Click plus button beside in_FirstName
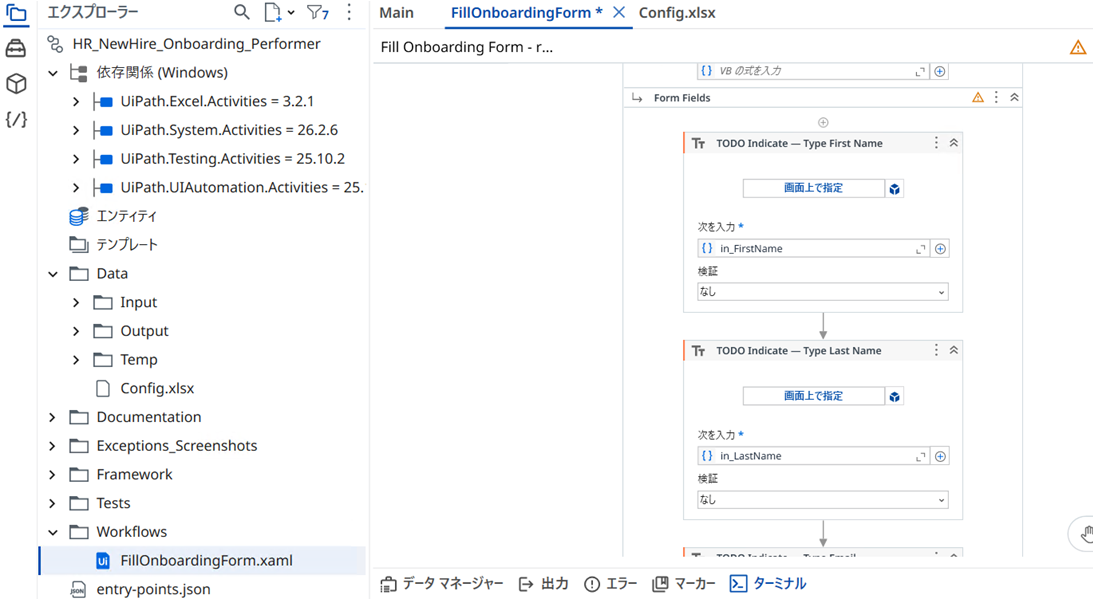Image resolution: width=1093 pixels, height=610 pixels. (x=940, y=249)
